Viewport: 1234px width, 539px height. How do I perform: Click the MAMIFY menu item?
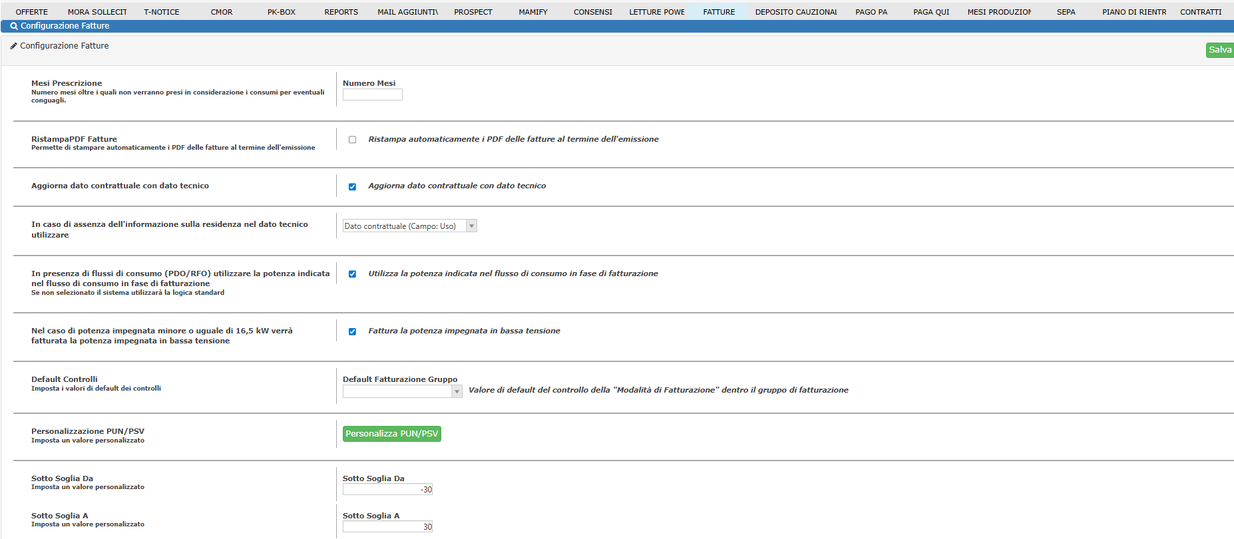pos(533,12)
